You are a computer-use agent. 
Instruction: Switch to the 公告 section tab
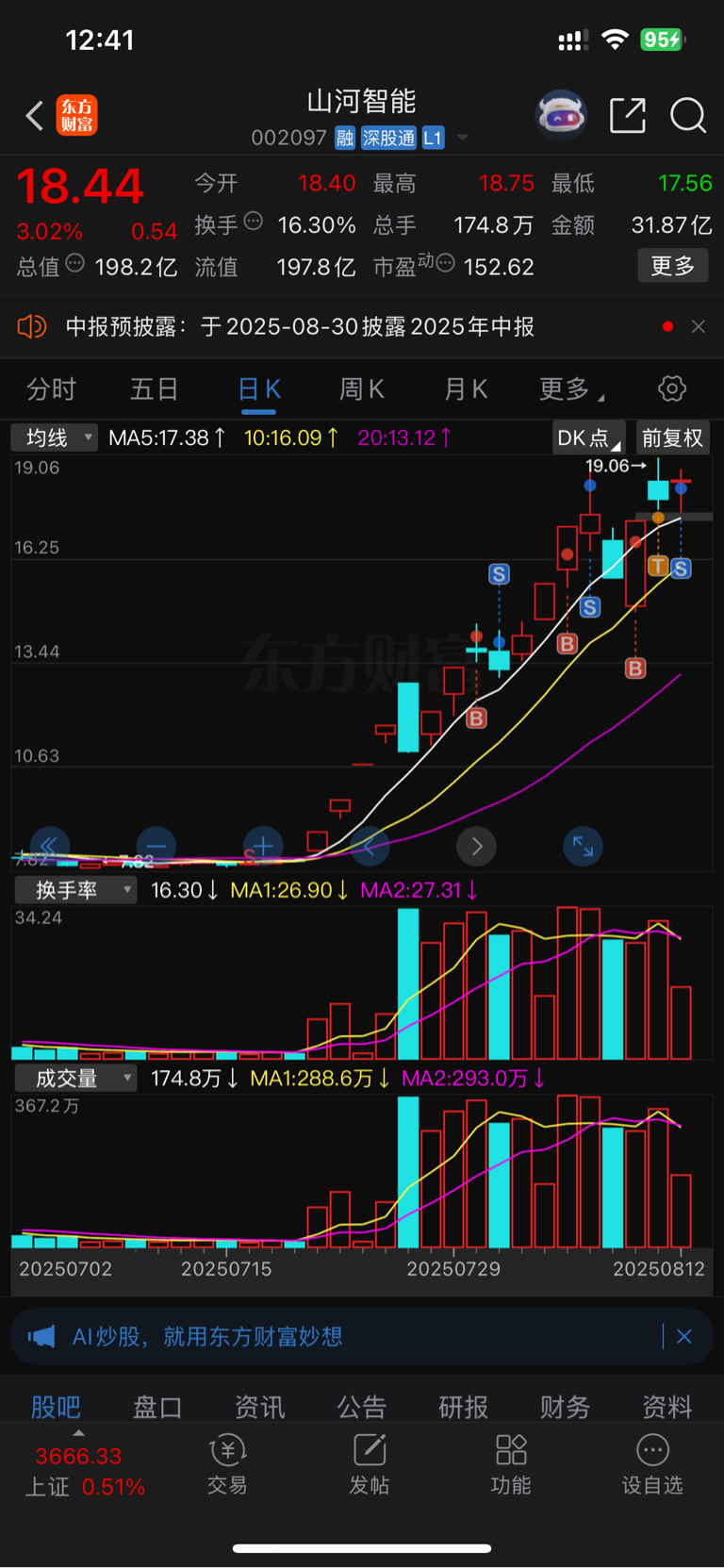362,1407
